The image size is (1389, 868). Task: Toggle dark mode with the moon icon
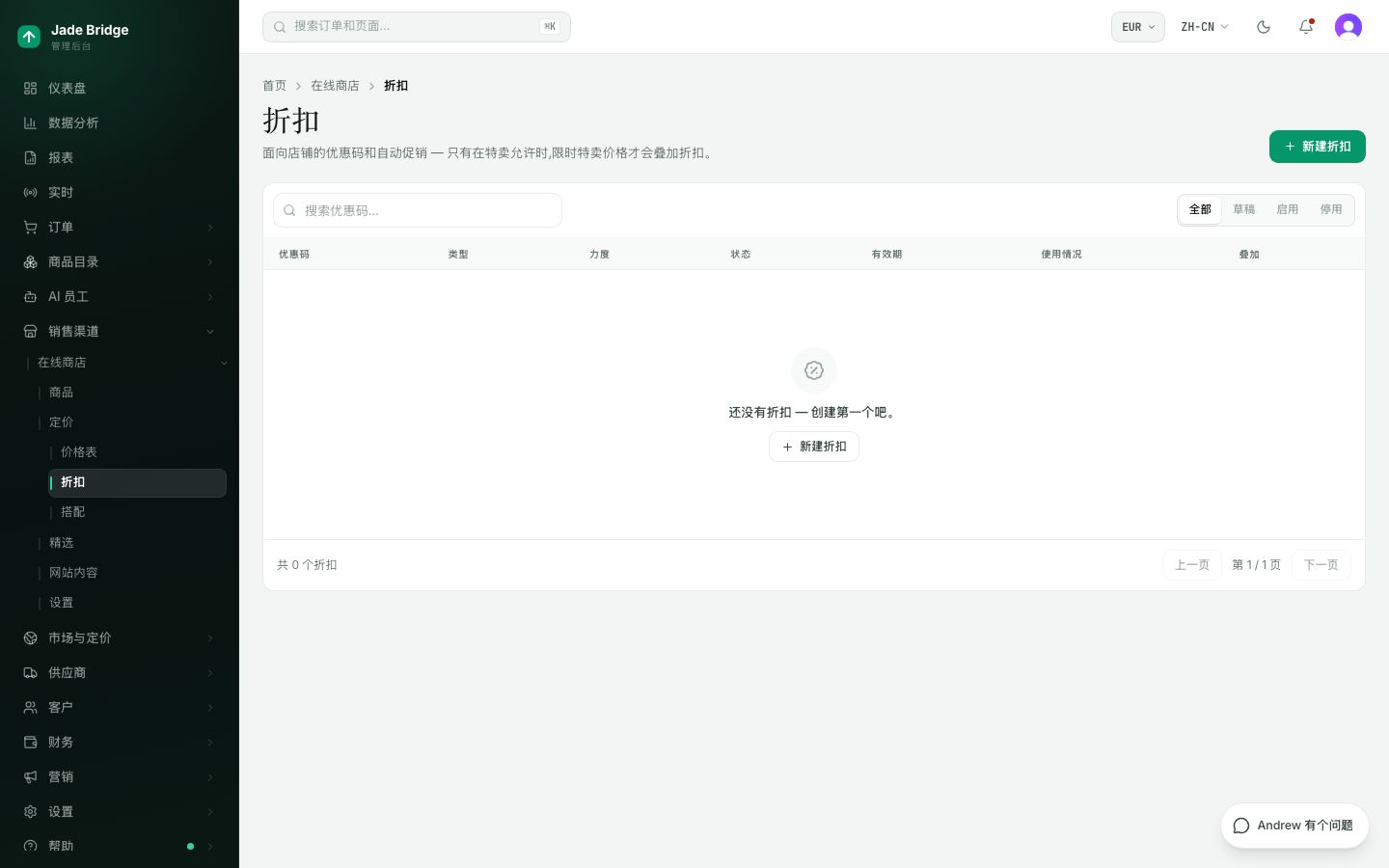coord(1264,27)
